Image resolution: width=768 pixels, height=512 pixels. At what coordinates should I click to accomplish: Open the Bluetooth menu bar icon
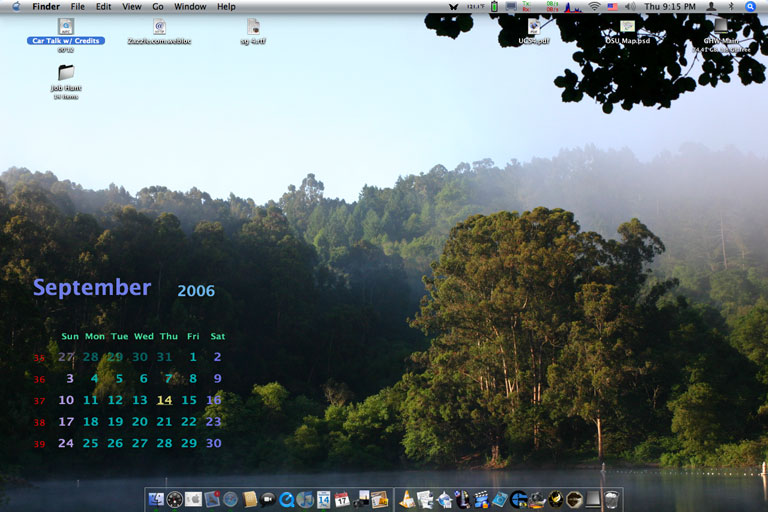pyautogui.click(x=731, y=6)
